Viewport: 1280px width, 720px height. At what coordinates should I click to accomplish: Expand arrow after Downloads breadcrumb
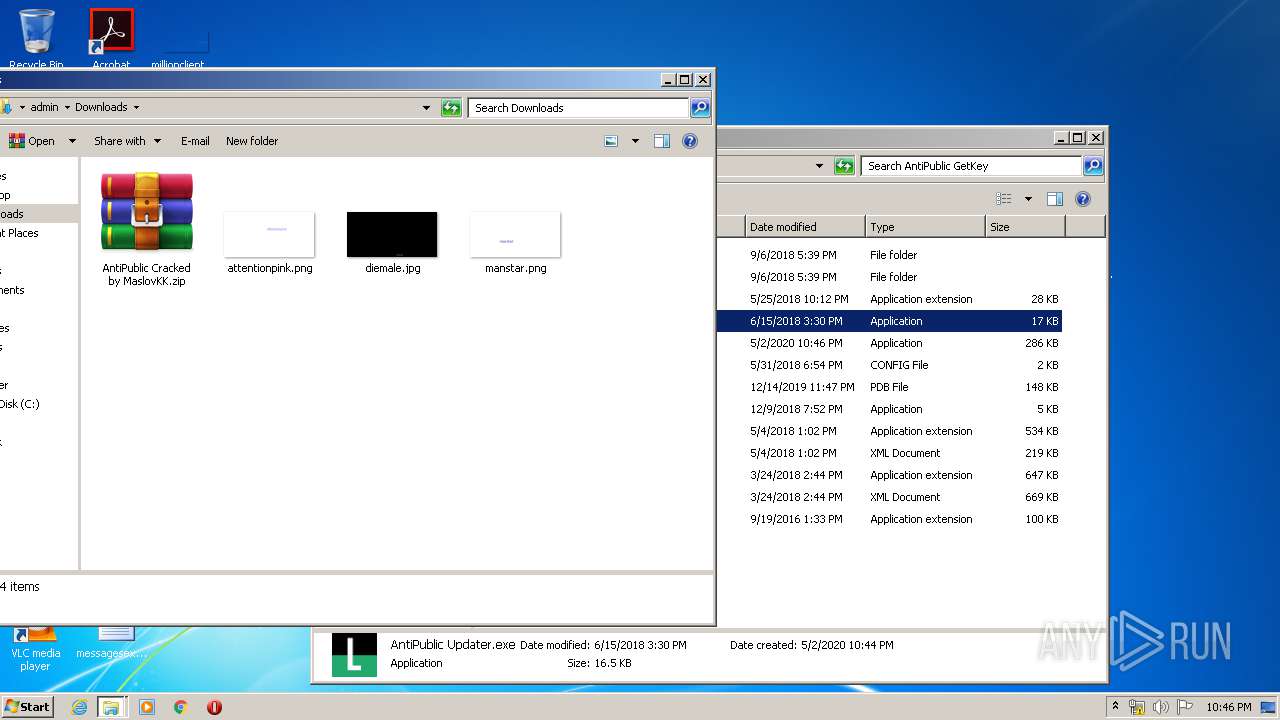click(136, 107)
